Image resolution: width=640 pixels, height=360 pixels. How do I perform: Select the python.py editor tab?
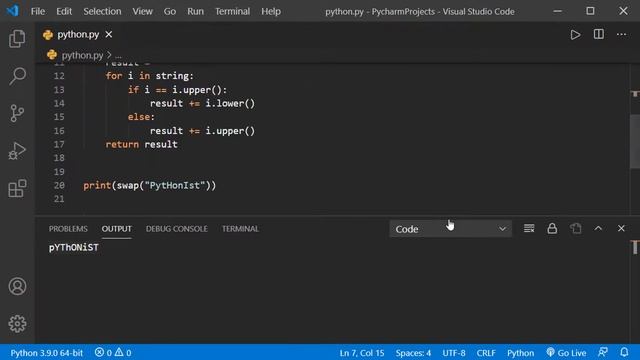click(x=78, y=35)
